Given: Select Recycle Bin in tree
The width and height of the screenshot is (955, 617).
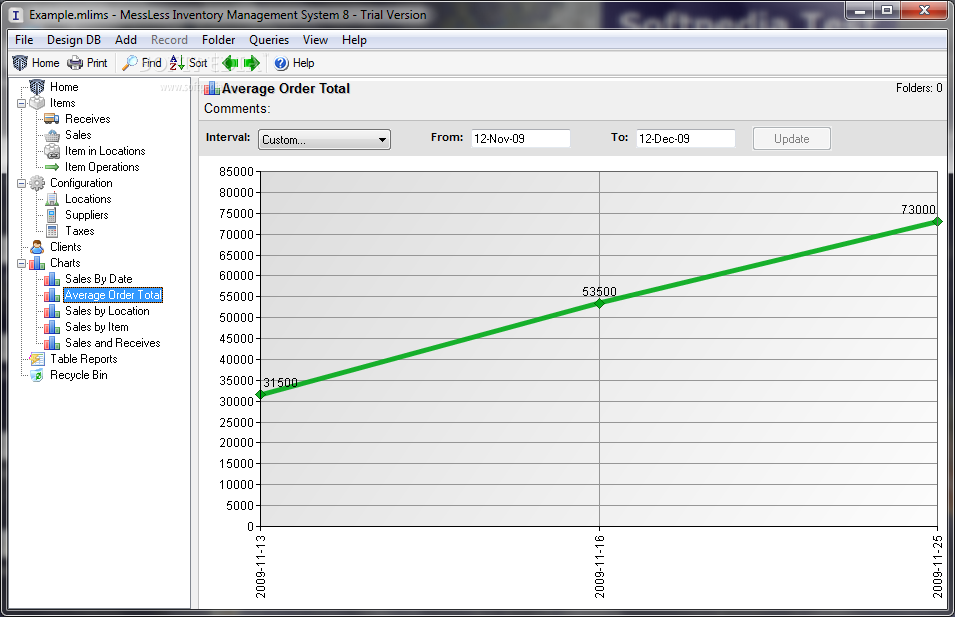Looking at the screenshot, I should (79, 375).
